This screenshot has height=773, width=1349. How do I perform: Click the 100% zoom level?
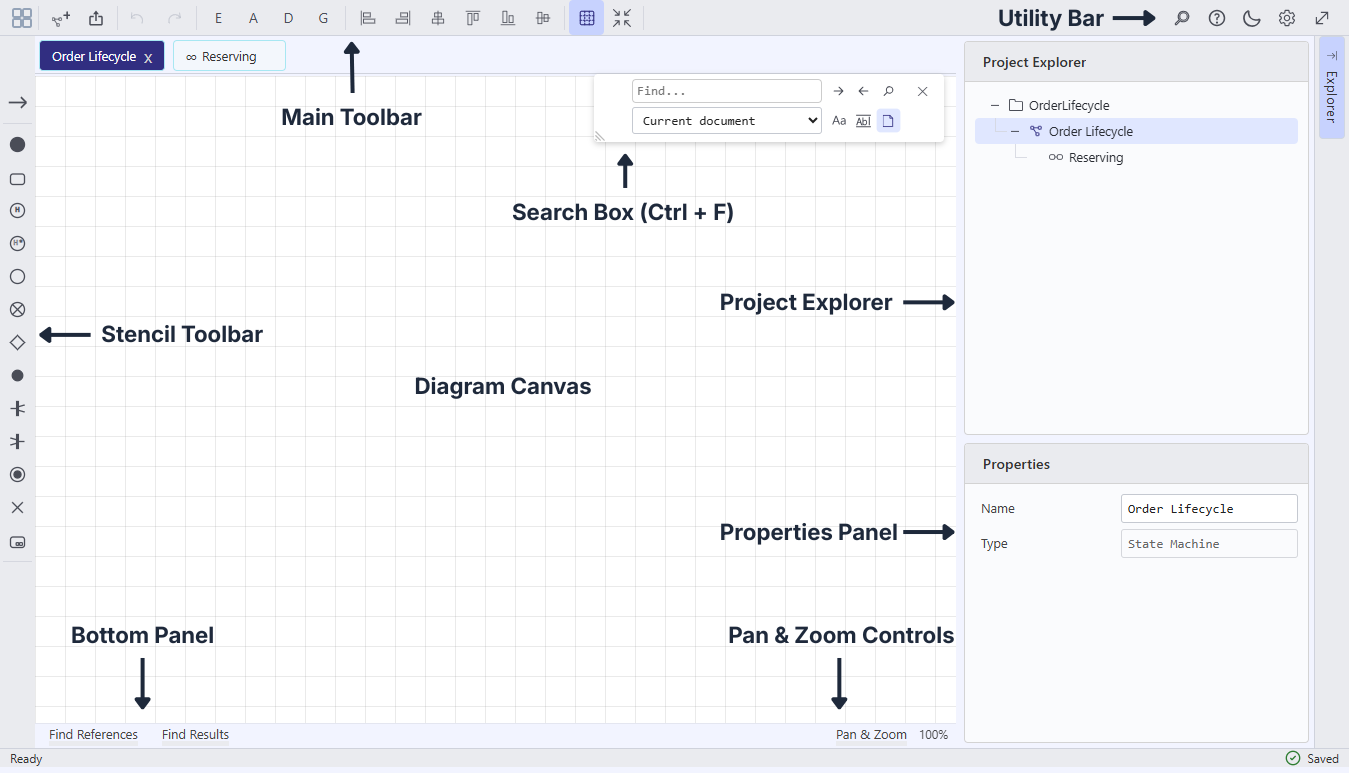pyautogui.click(x=933, y=735)
